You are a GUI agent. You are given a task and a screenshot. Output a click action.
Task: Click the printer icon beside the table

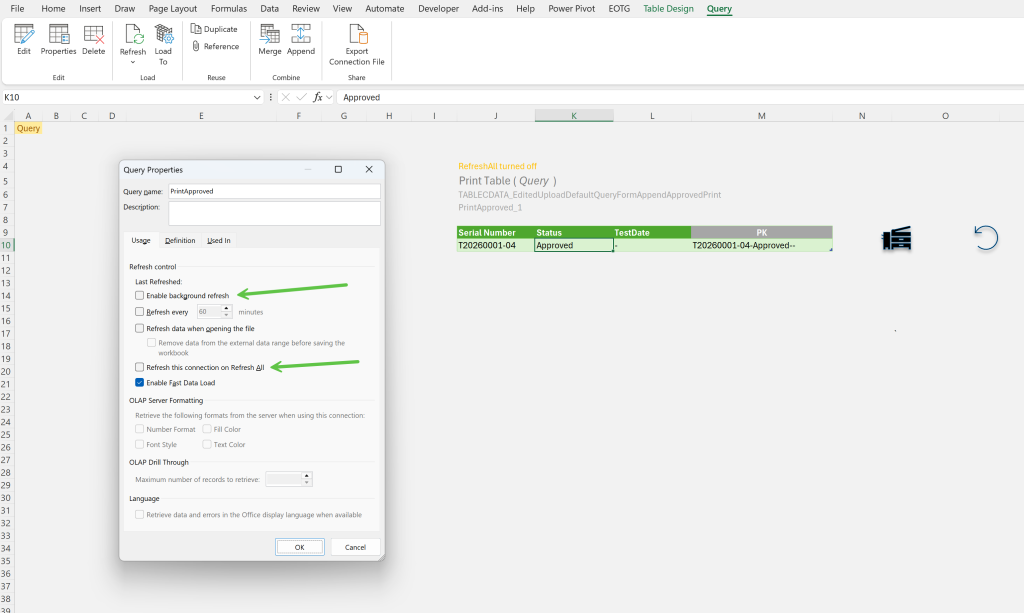point(897,238)
